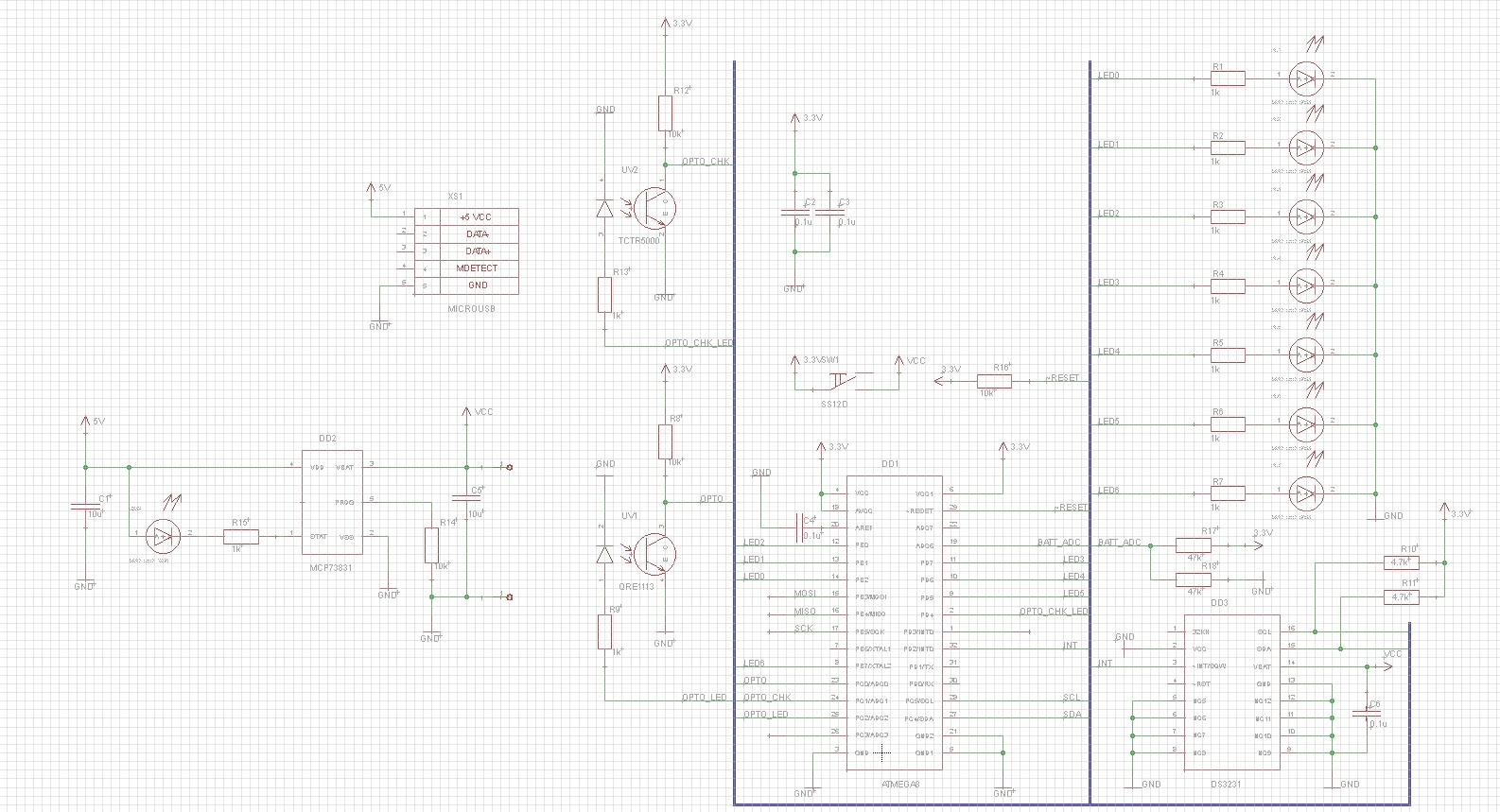This screenshot has height=812, width=1500.
Task: Click the LED4 net label left of R5
Action: (1108, 352)
